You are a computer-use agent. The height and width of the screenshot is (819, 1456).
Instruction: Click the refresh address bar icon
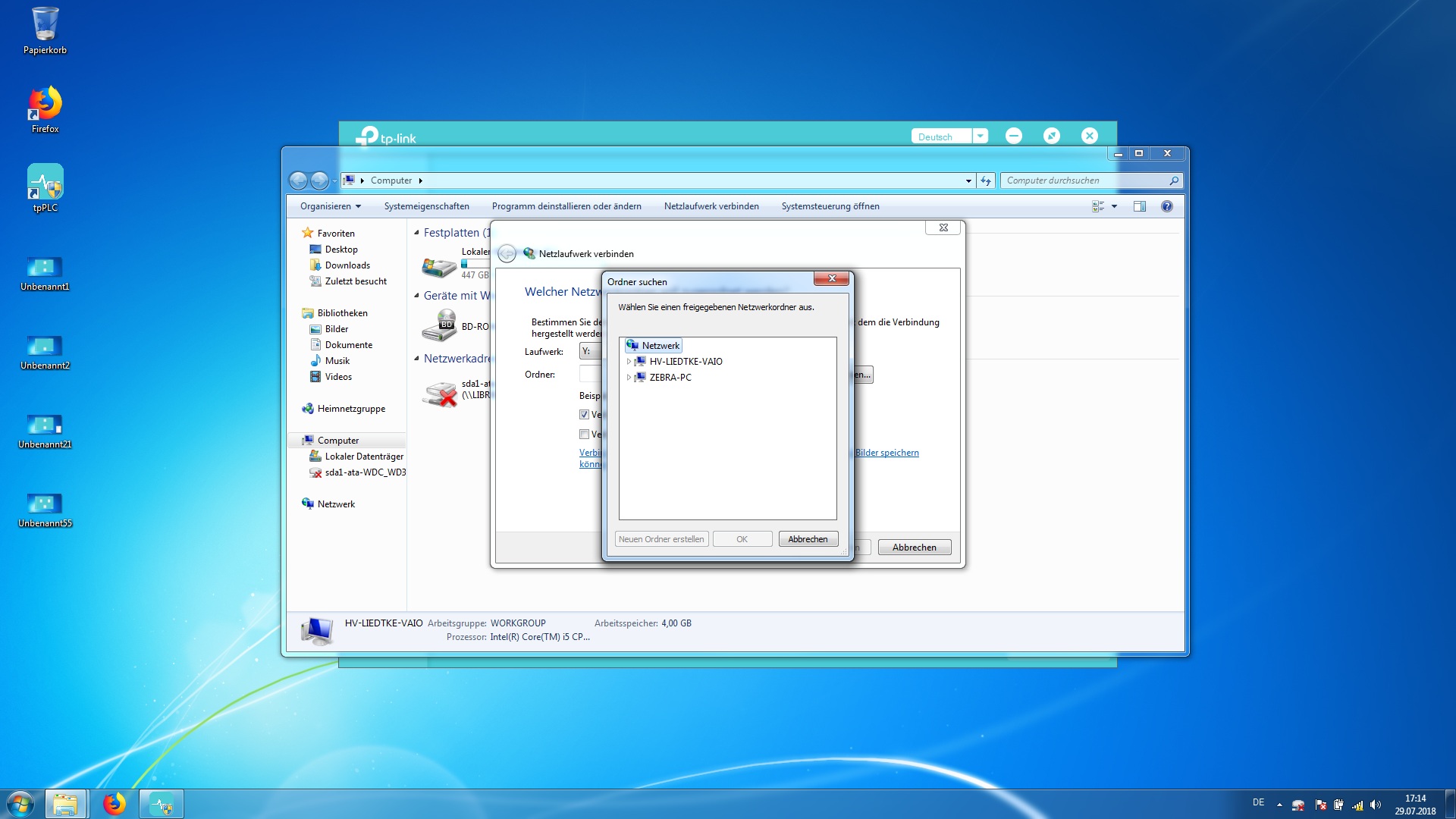click(x=985, y=180)
